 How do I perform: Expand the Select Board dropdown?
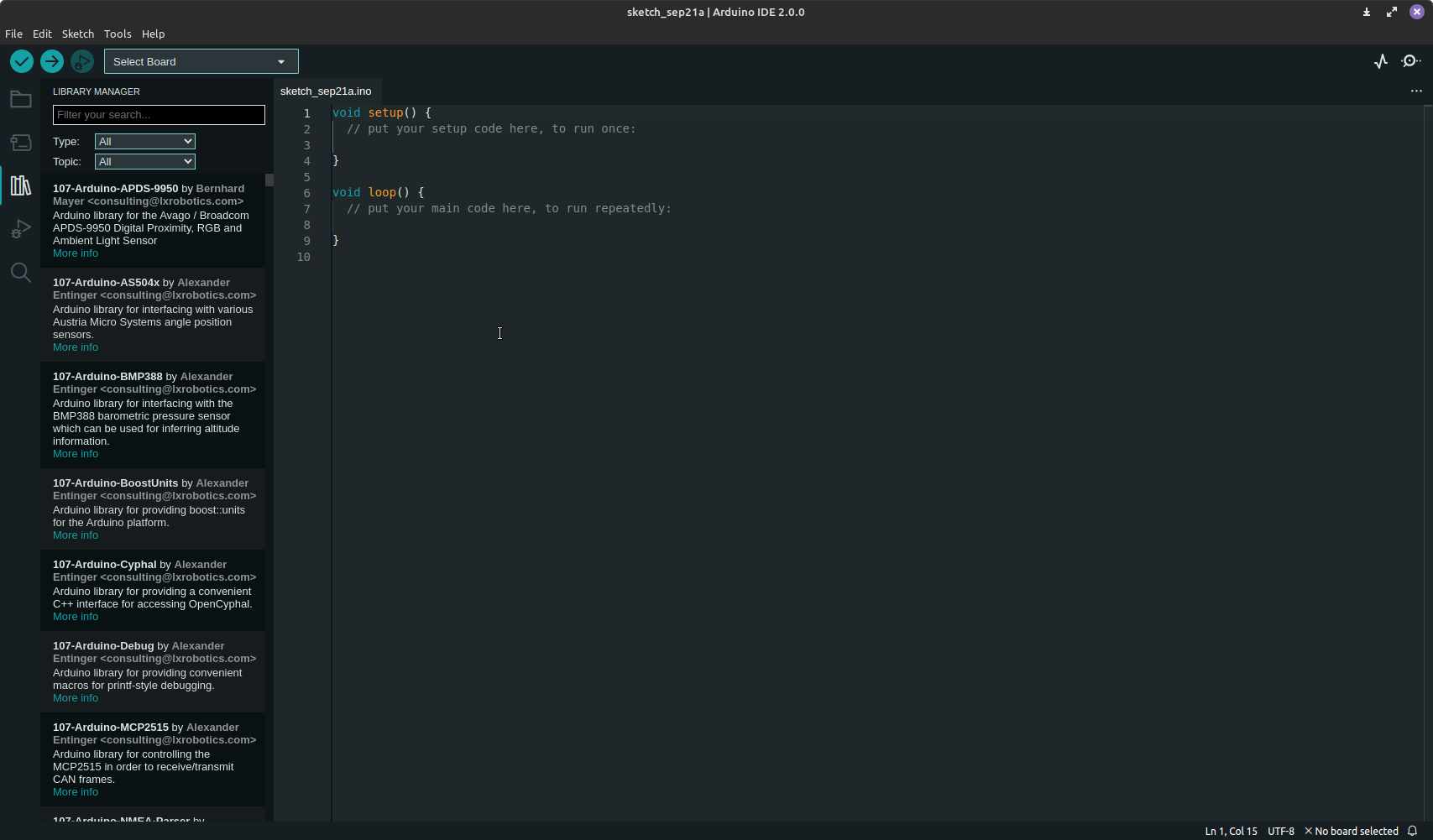[x=201, y=61]
